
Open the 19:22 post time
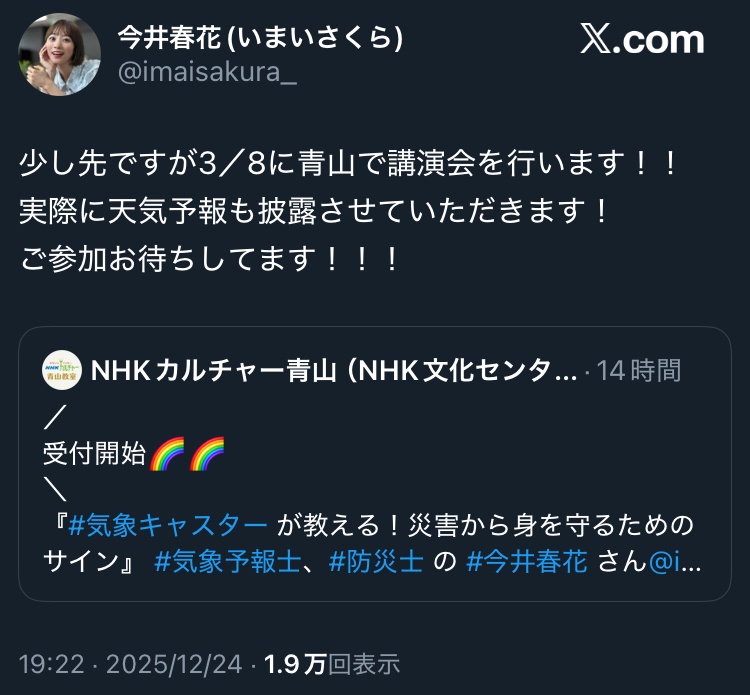tap(51, 664)
